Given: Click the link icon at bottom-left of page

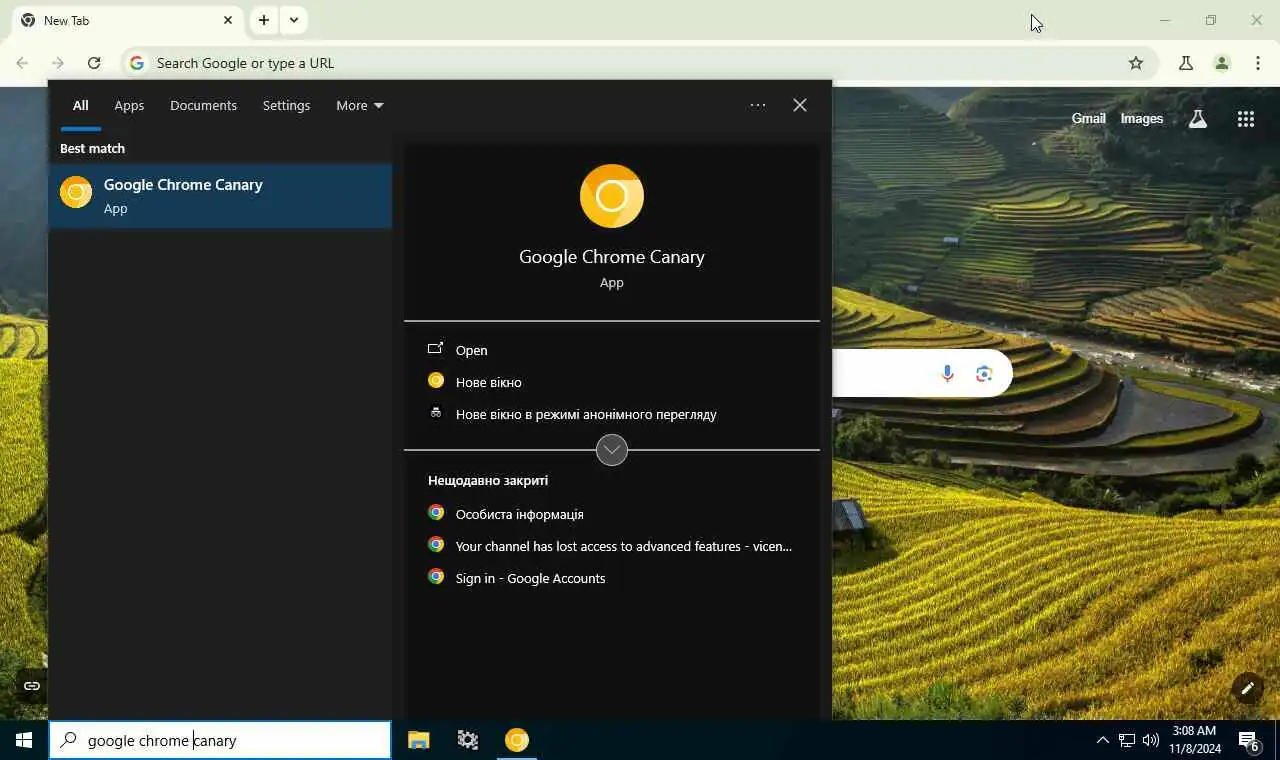Looking at the screenshot, I should (x=32, y=686).
